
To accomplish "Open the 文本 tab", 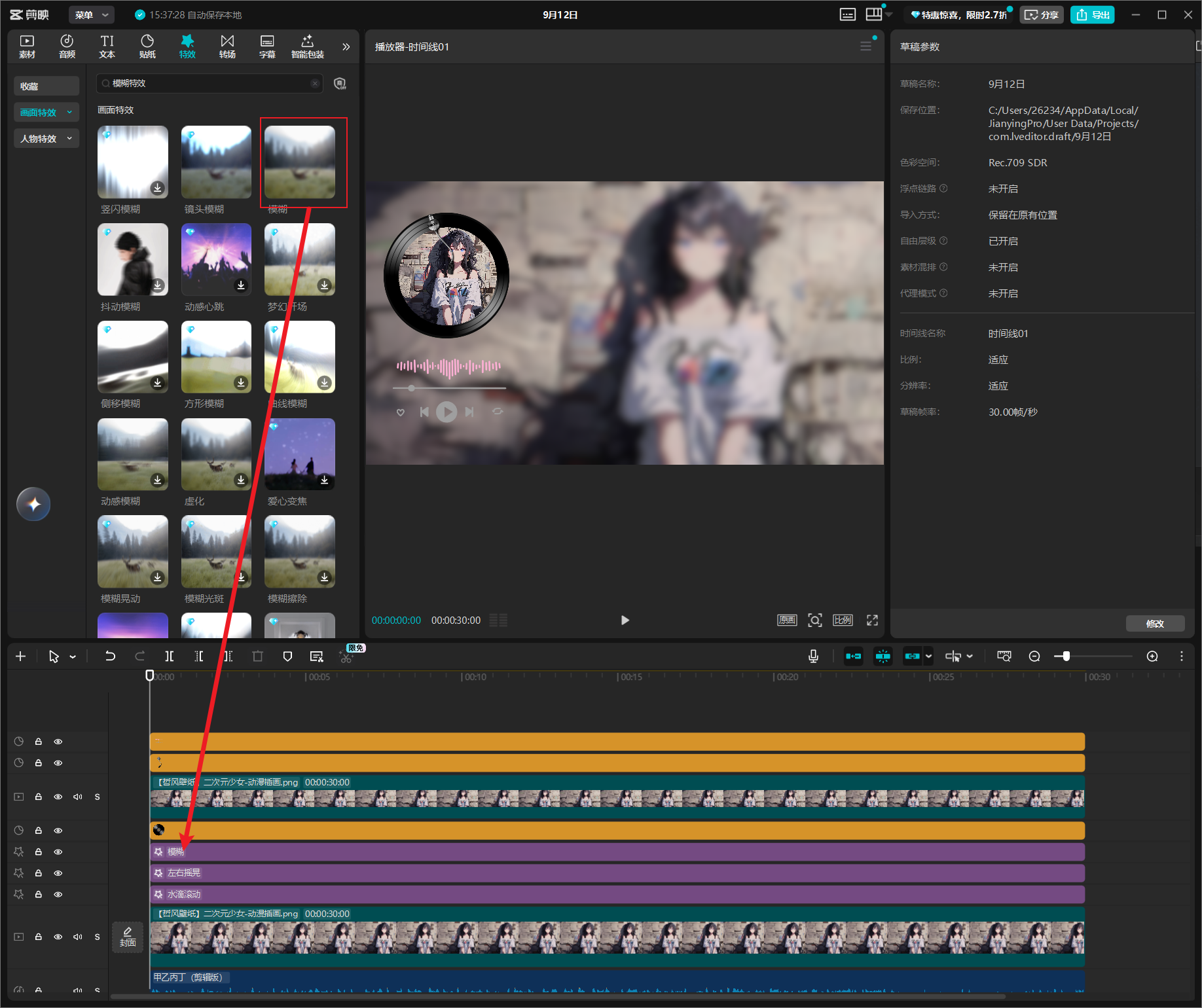I will 107,46.
